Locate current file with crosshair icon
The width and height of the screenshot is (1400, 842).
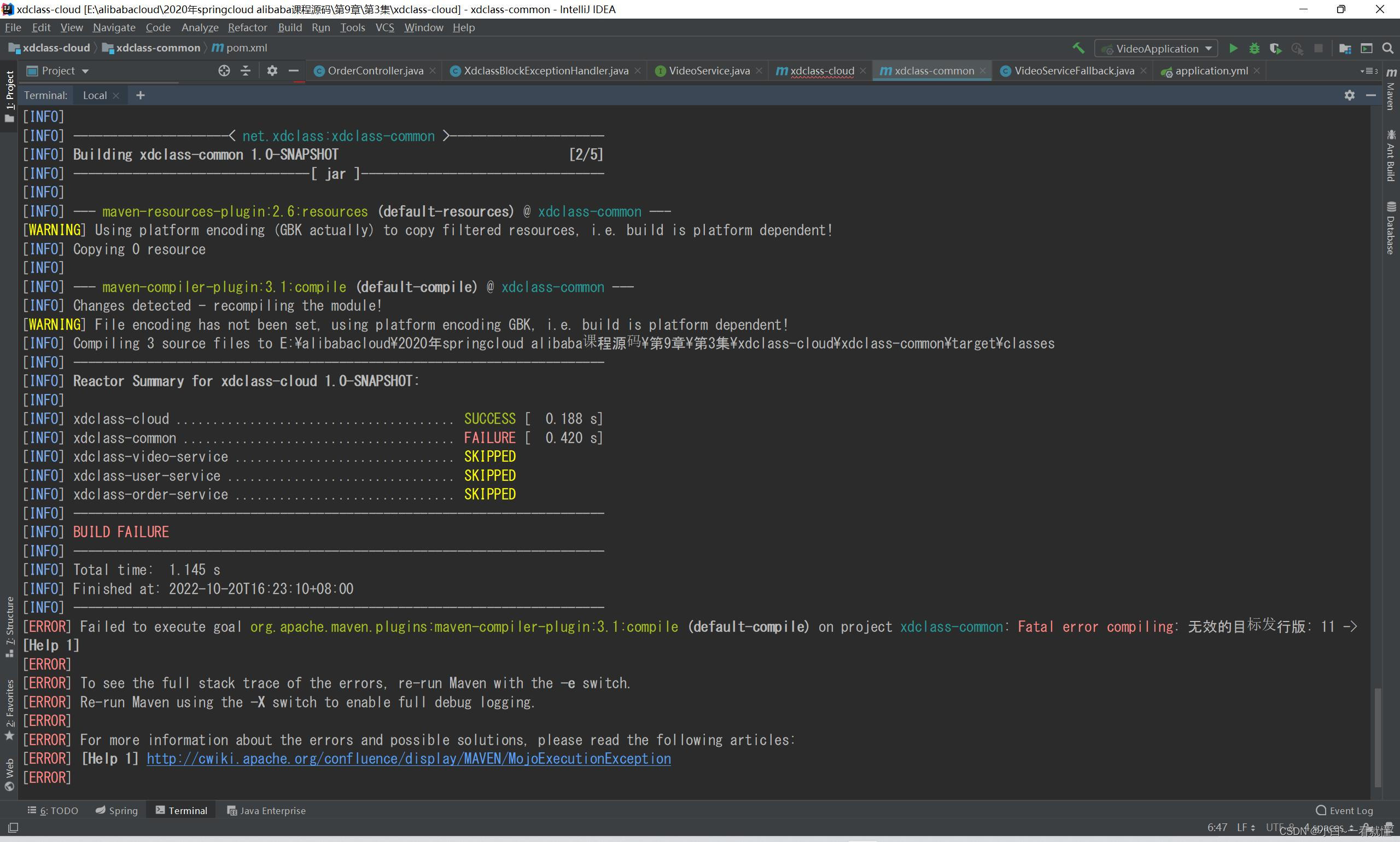(x=224, y=71)
